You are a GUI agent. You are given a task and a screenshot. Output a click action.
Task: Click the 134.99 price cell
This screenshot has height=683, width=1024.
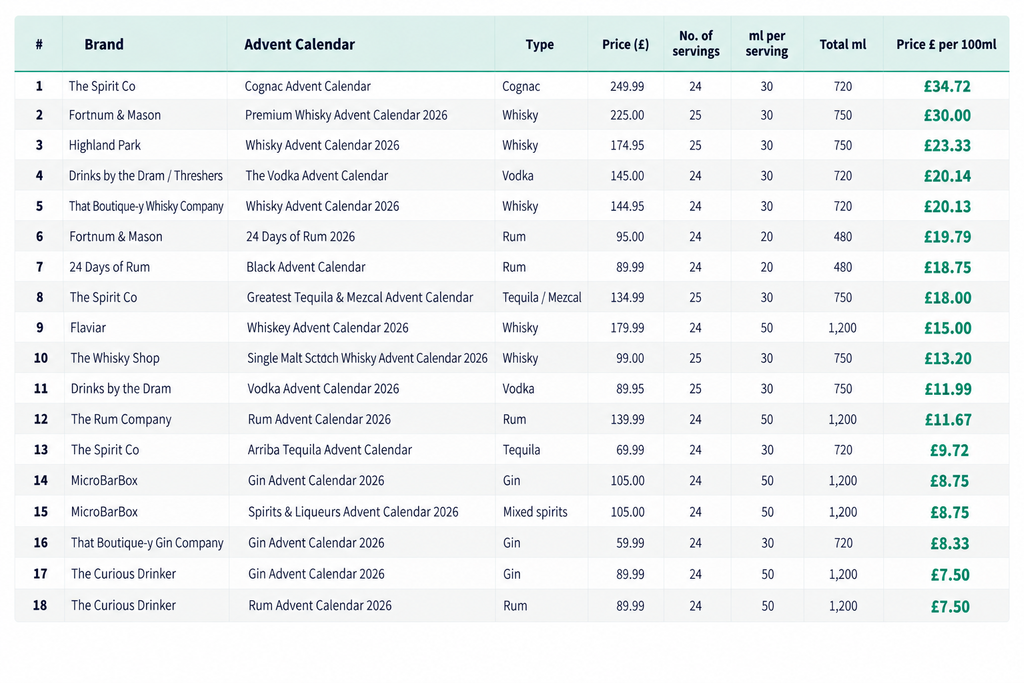coord(627,297)
